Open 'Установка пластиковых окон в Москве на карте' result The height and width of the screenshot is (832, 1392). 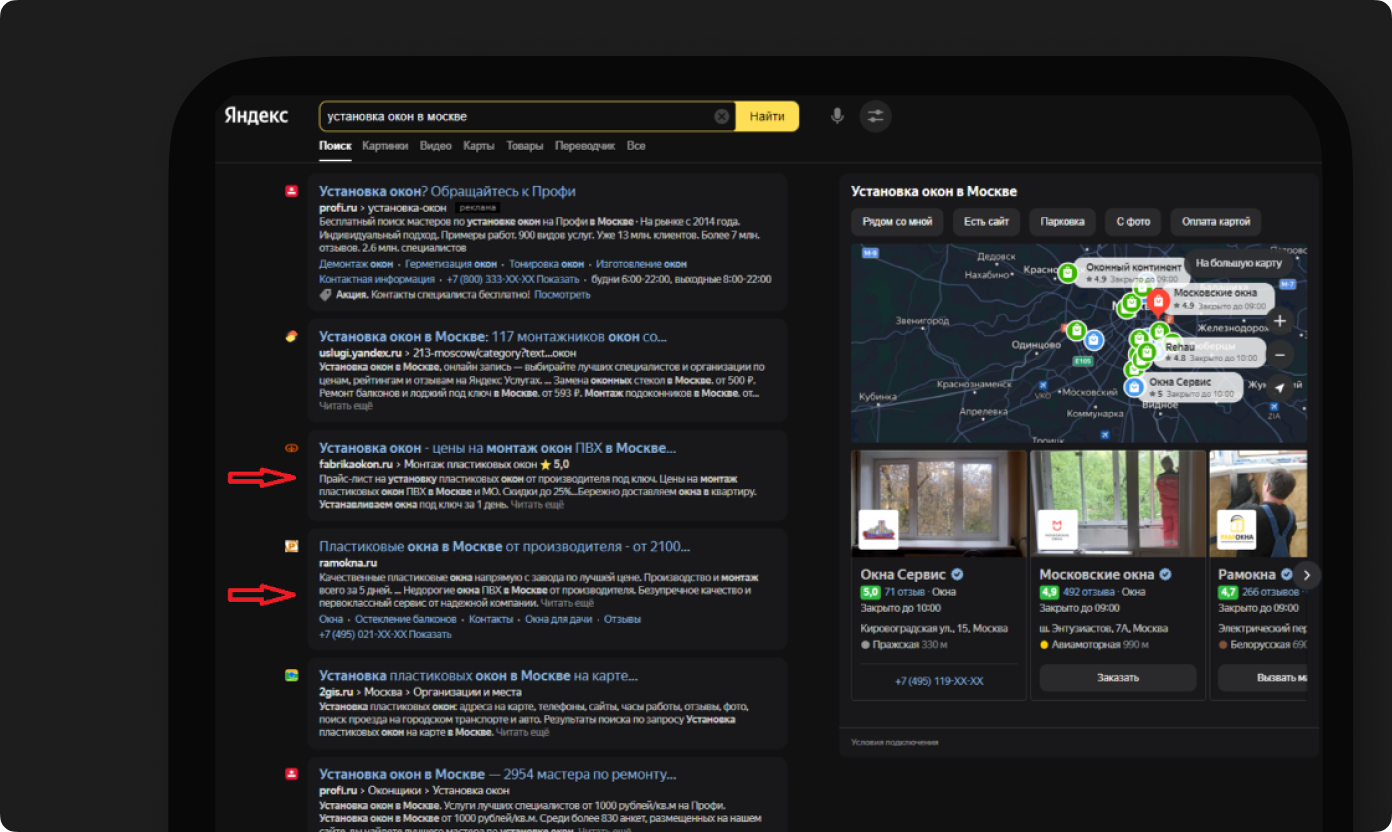(x=478, y=675)
